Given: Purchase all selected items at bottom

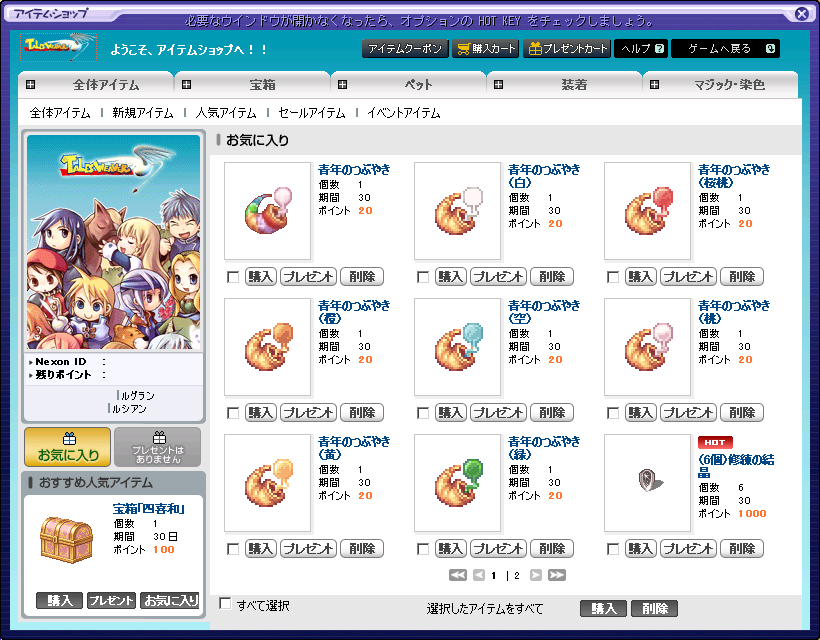Looking at the screenshot, I should coord(603,608).
